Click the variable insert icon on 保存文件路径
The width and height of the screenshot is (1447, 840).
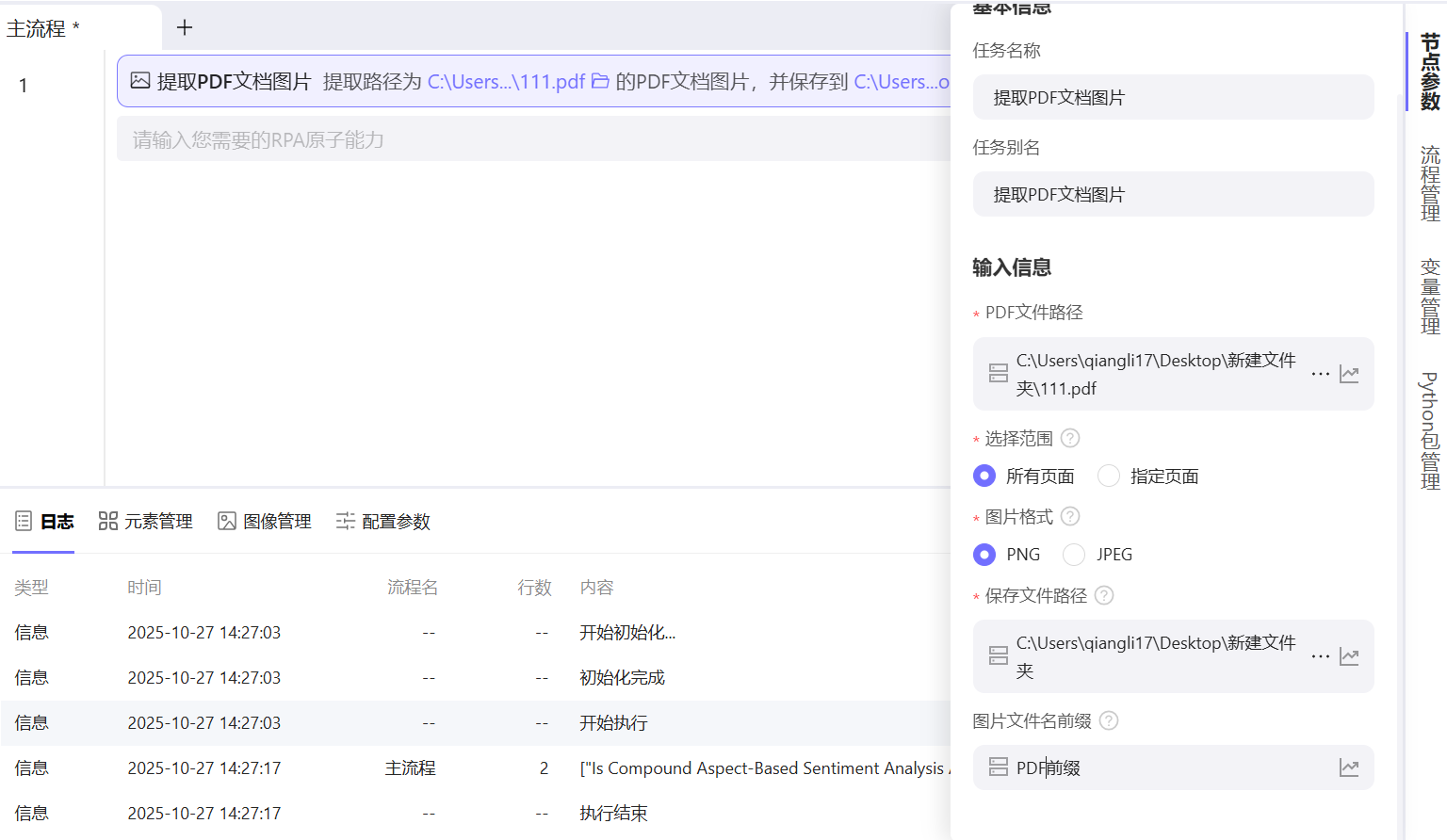point(1349,656)
